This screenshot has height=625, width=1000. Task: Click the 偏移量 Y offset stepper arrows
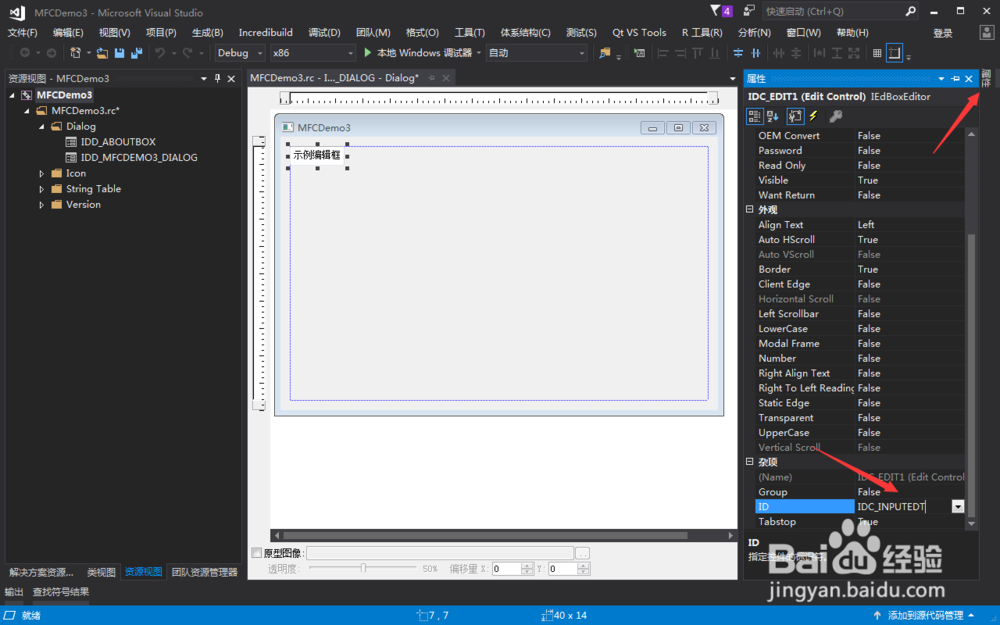click(583, 569)
